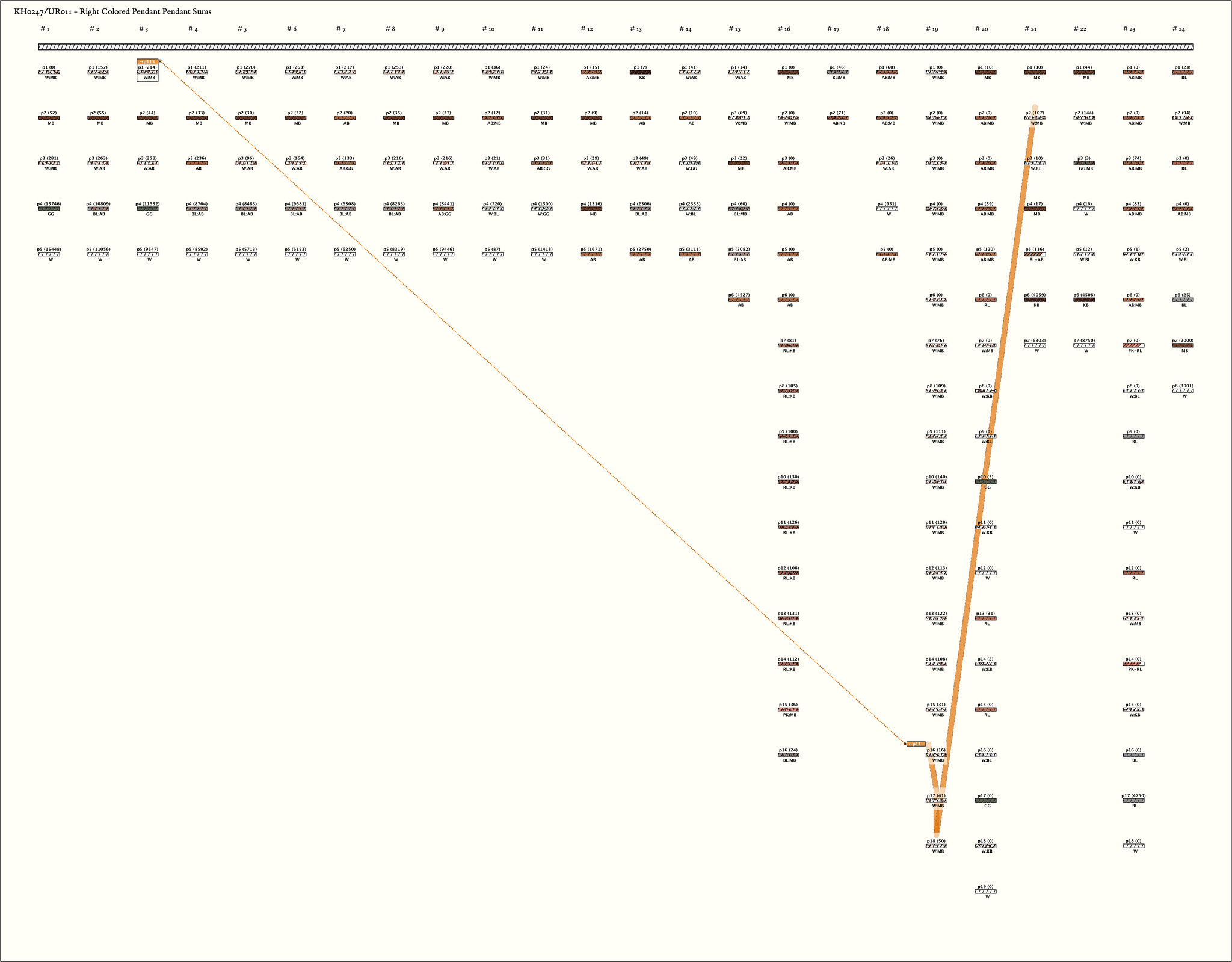Image resolution: width=1232 pixels, height=962 pixels.
Task: Click the '# 1' group header
Action: click(x=45, y=29)
